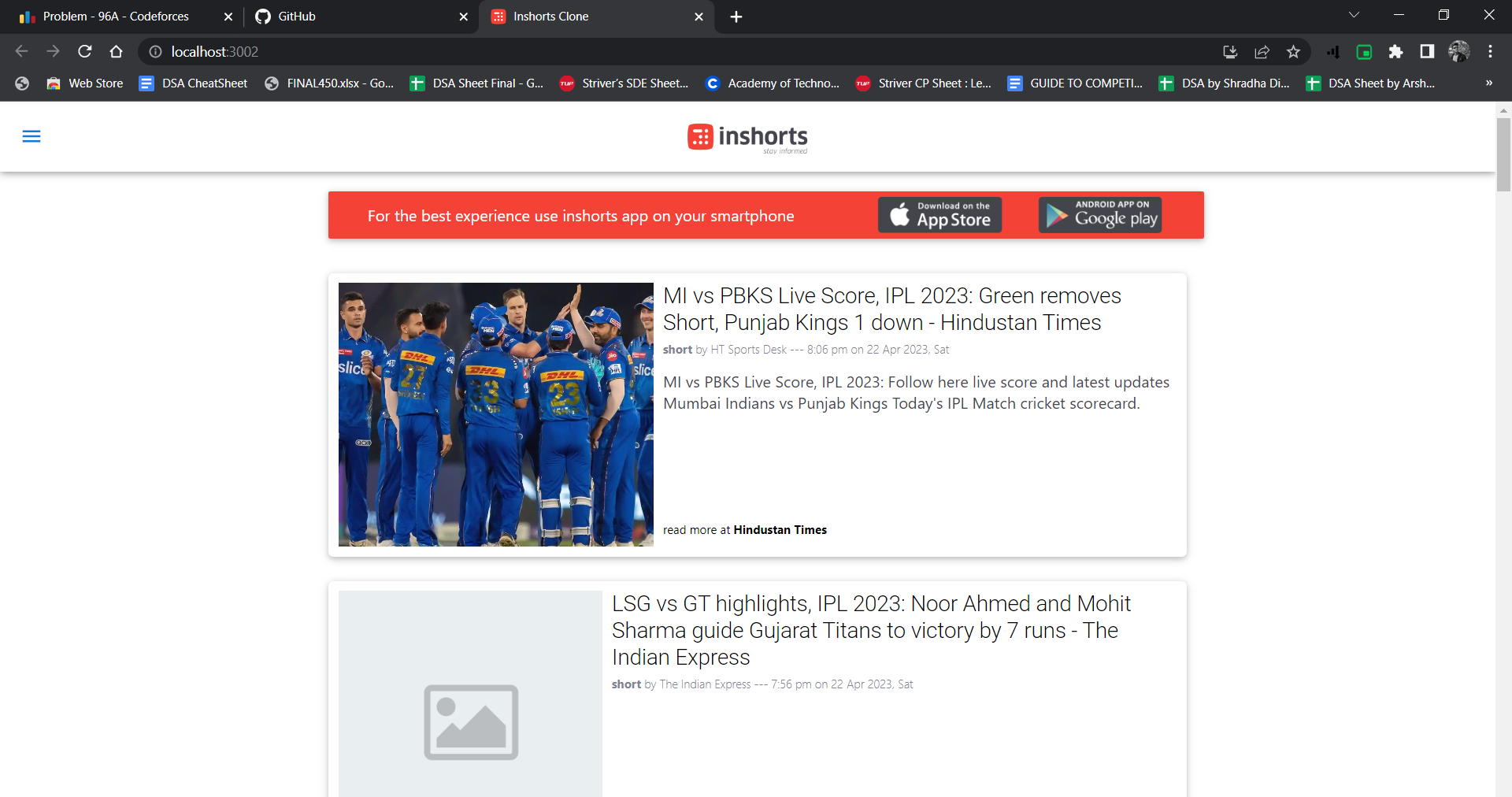Open the side panel toggle icon
Image resolution: width=1512 pixels, height=797 pixels.
pos(1427,52)
